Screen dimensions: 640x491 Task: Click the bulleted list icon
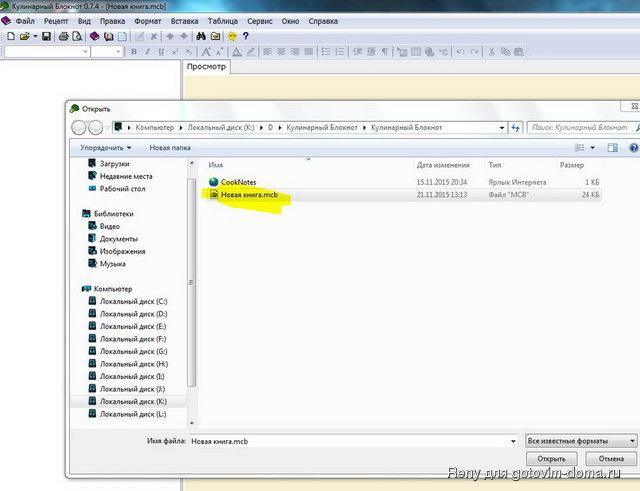point(326,51)
